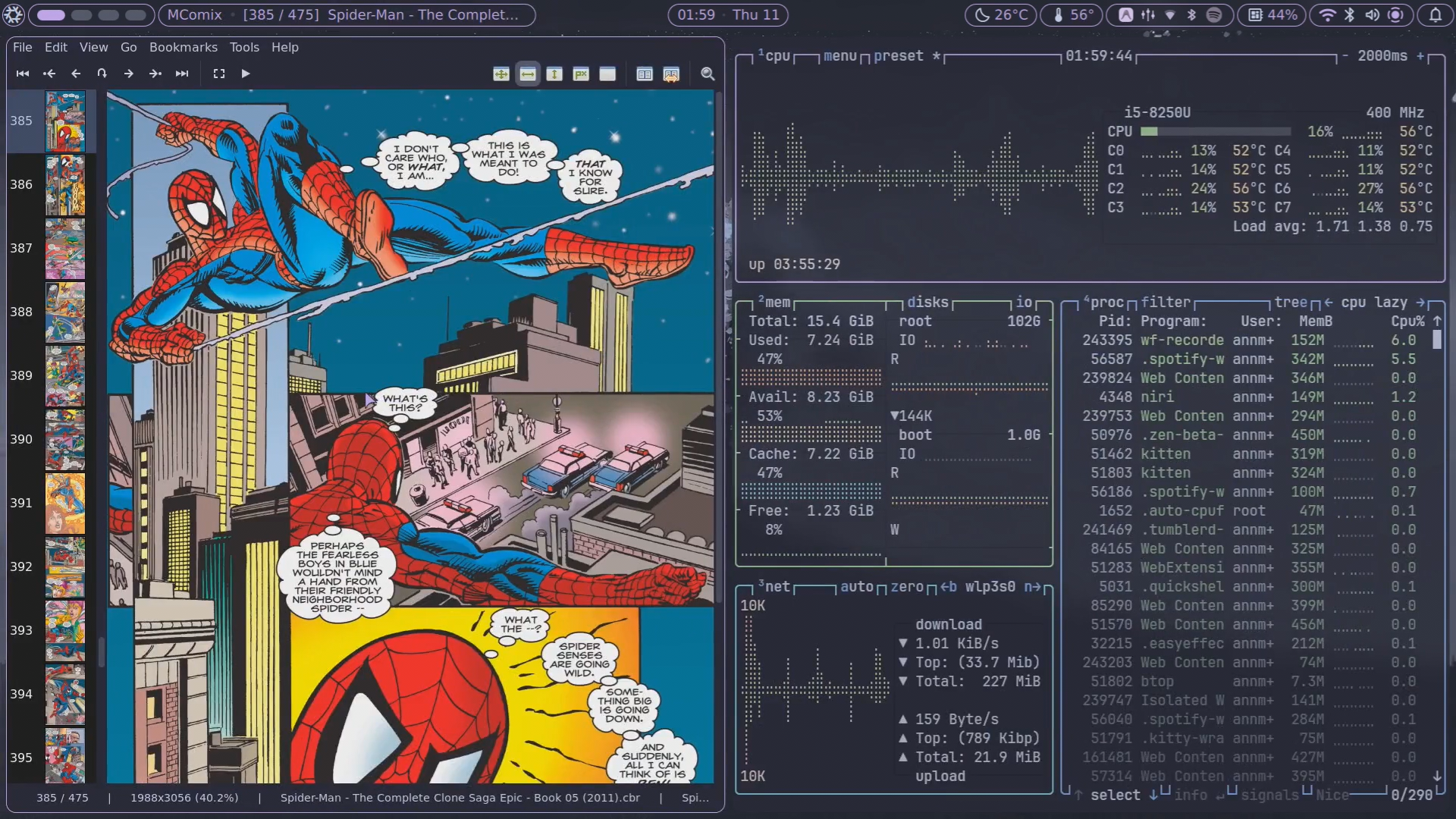
Task: Click zero to reset net totals
Action: tap(907, 587)
